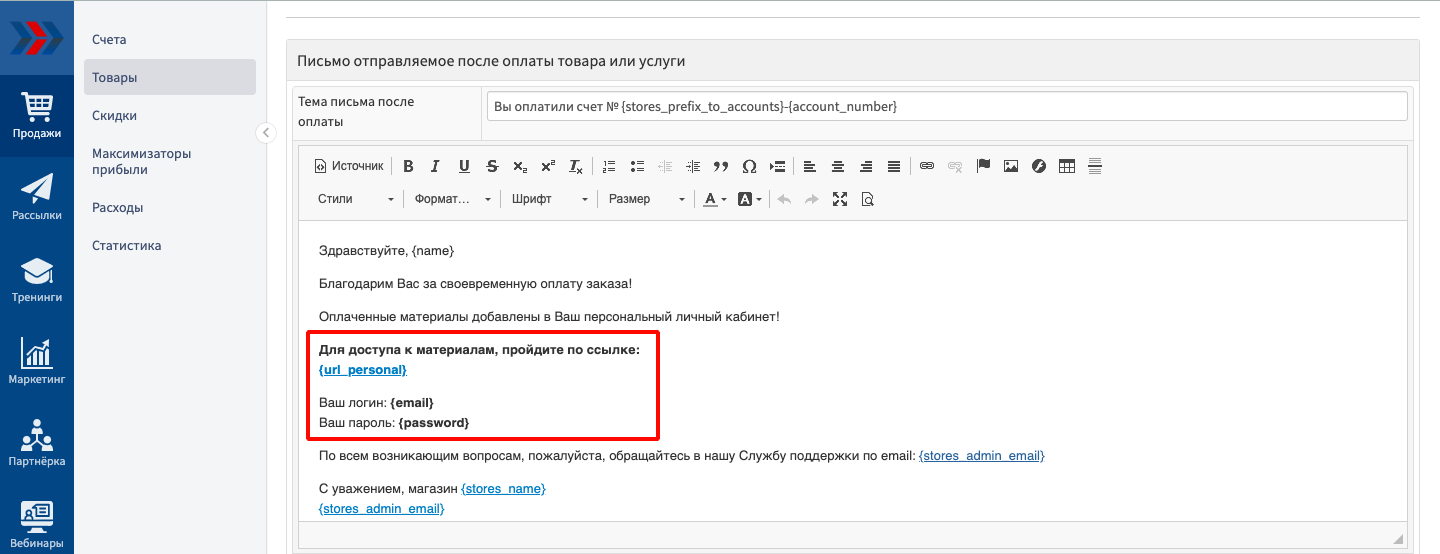
Task: Toggle strikethrough formatting
Action: coord(492,166)
